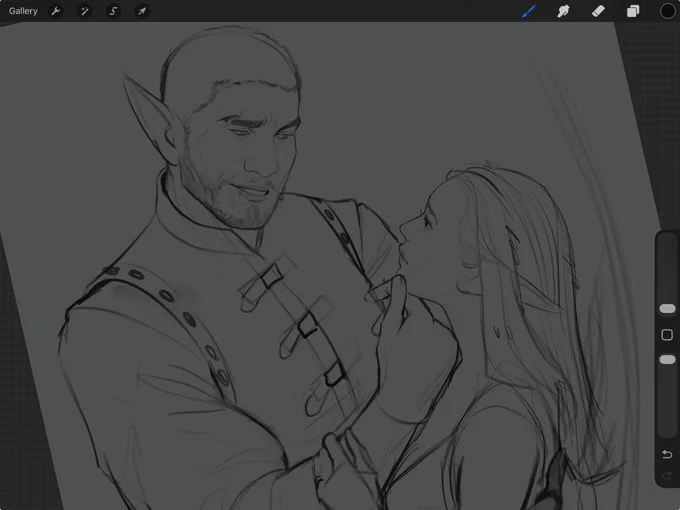The height and width of the screenshot is (510, 680).
Task: Select the Brush tool
Action: pos(529,11)
